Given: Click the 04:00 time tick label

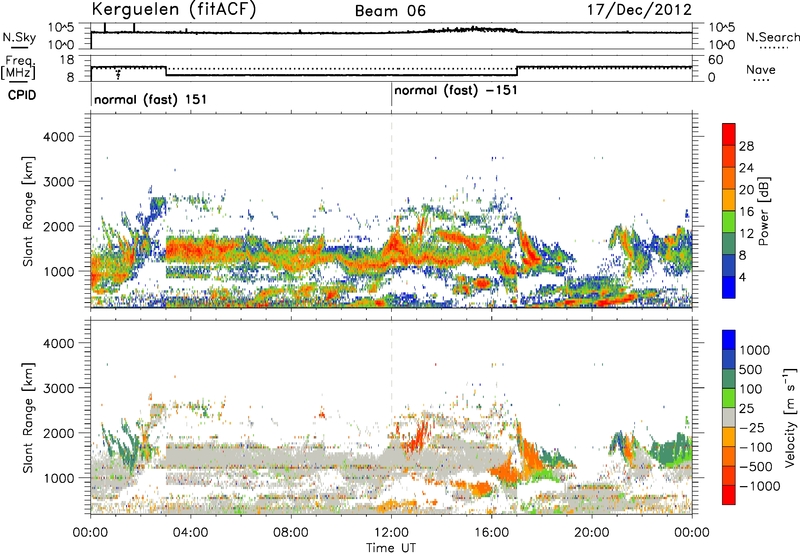Looking at the screenshot, I should (190, 533).
